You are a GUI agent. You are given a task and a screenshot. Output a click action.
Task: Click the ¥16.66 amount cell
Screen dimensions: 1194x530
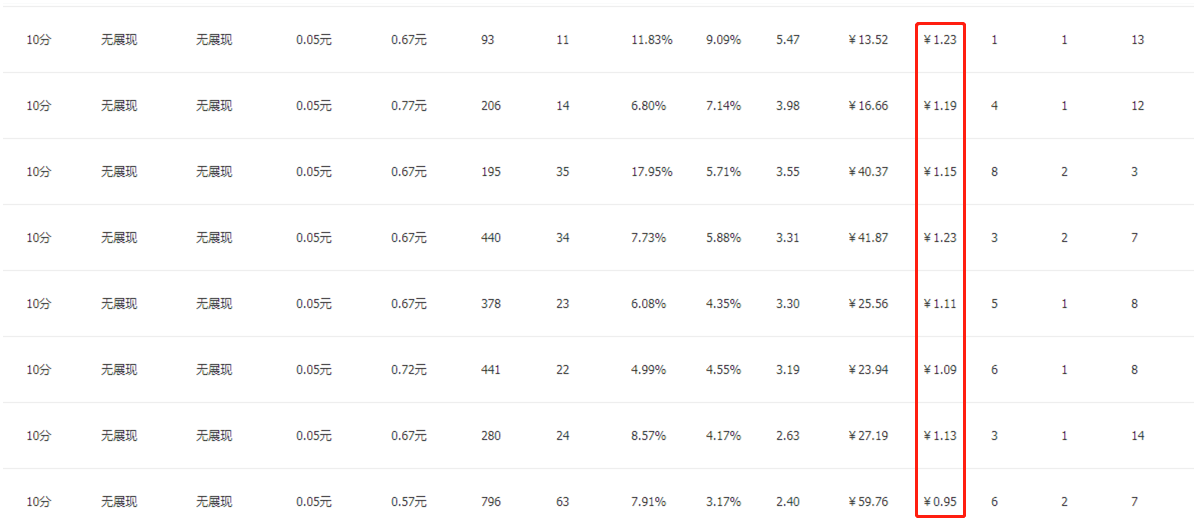tap(867, 106)
